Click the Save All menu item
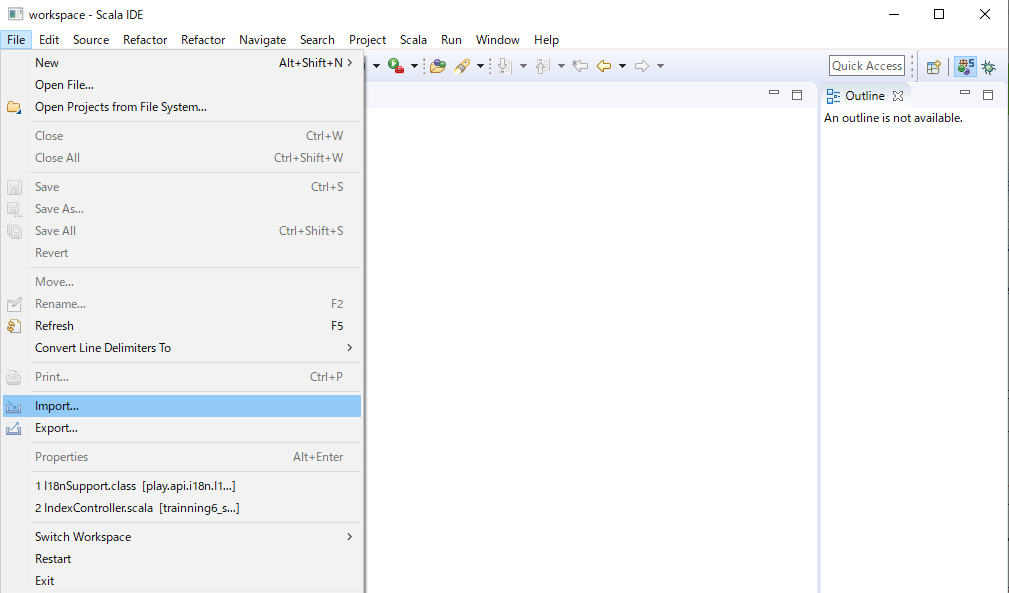Screen dimensions: 1009x593 [x=181, y=230]
